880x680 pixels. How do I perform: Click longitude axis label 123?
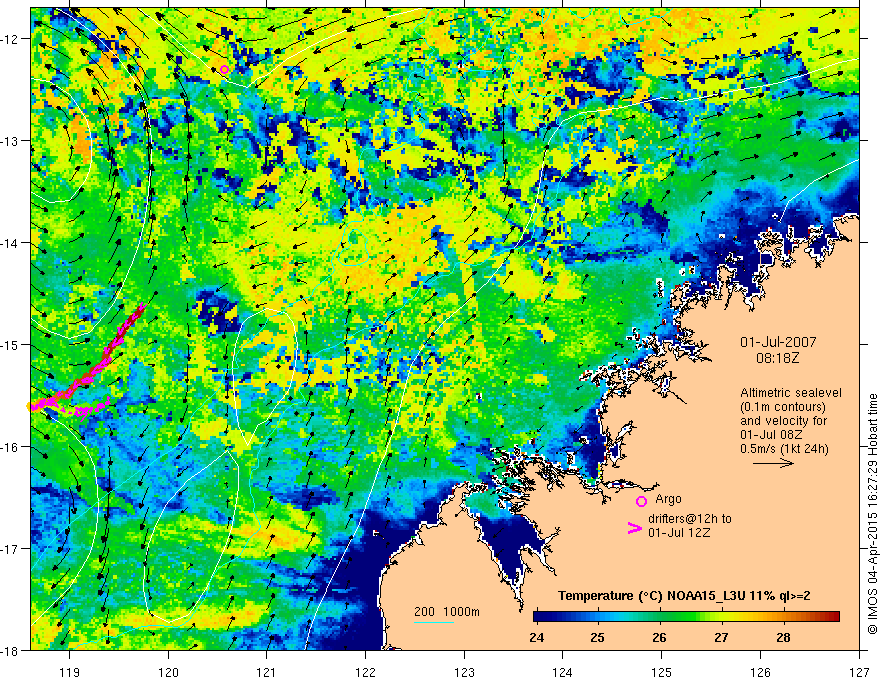pos(464,672)
